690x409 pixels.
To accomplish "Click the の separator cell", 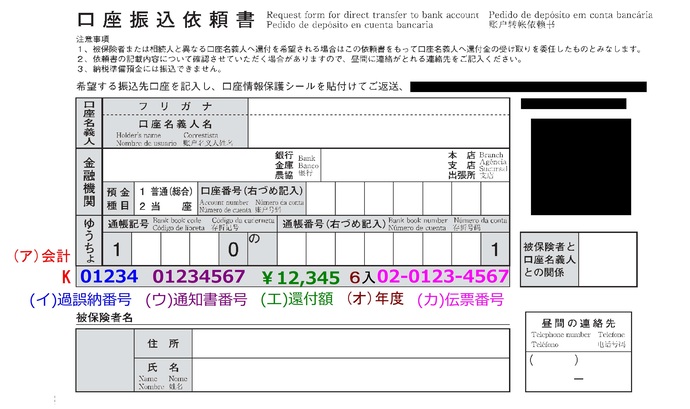I will click(262, 249).
